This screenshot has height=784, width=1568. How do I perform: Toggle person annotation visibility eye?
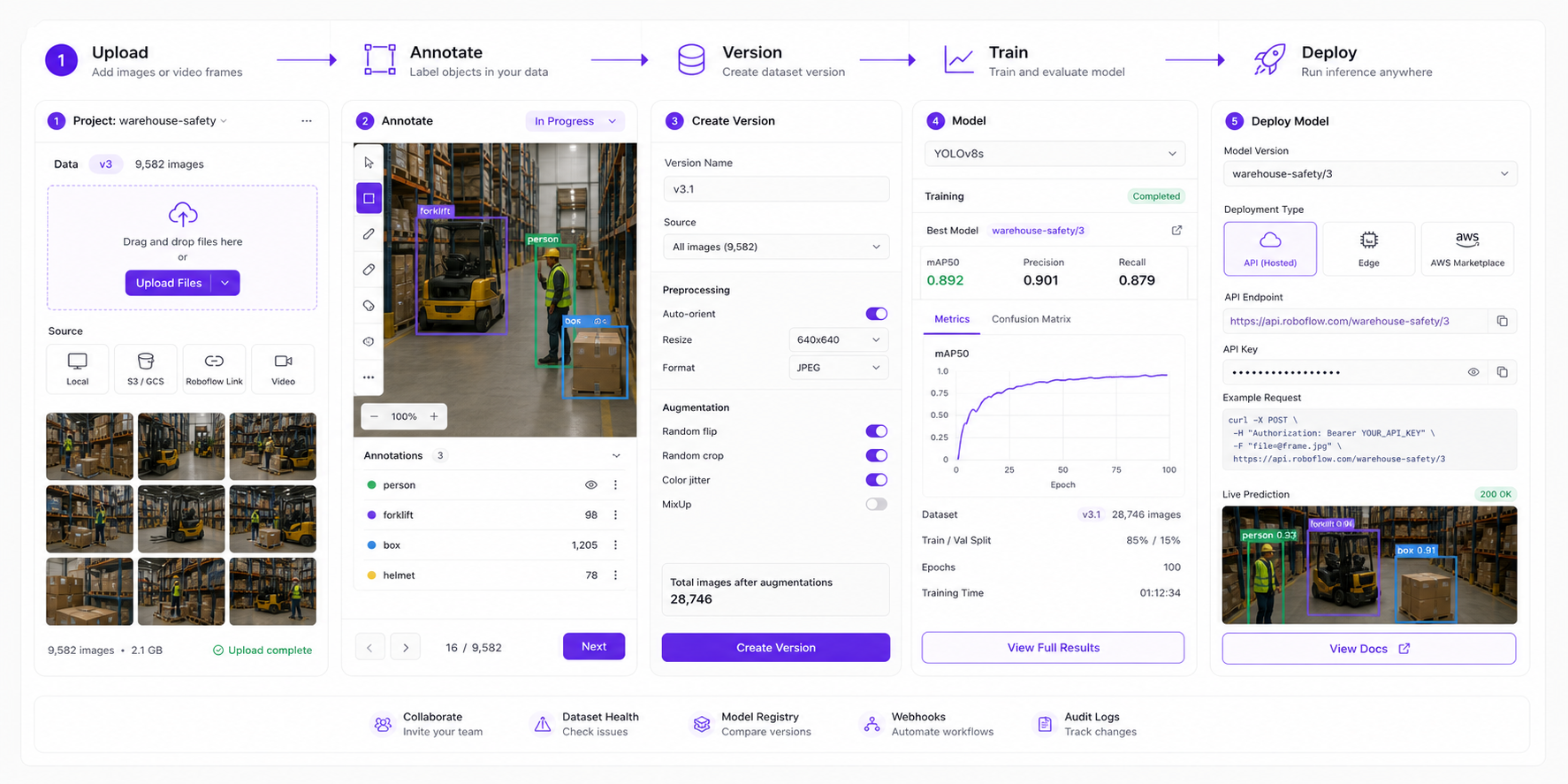(x=591, y=485)
